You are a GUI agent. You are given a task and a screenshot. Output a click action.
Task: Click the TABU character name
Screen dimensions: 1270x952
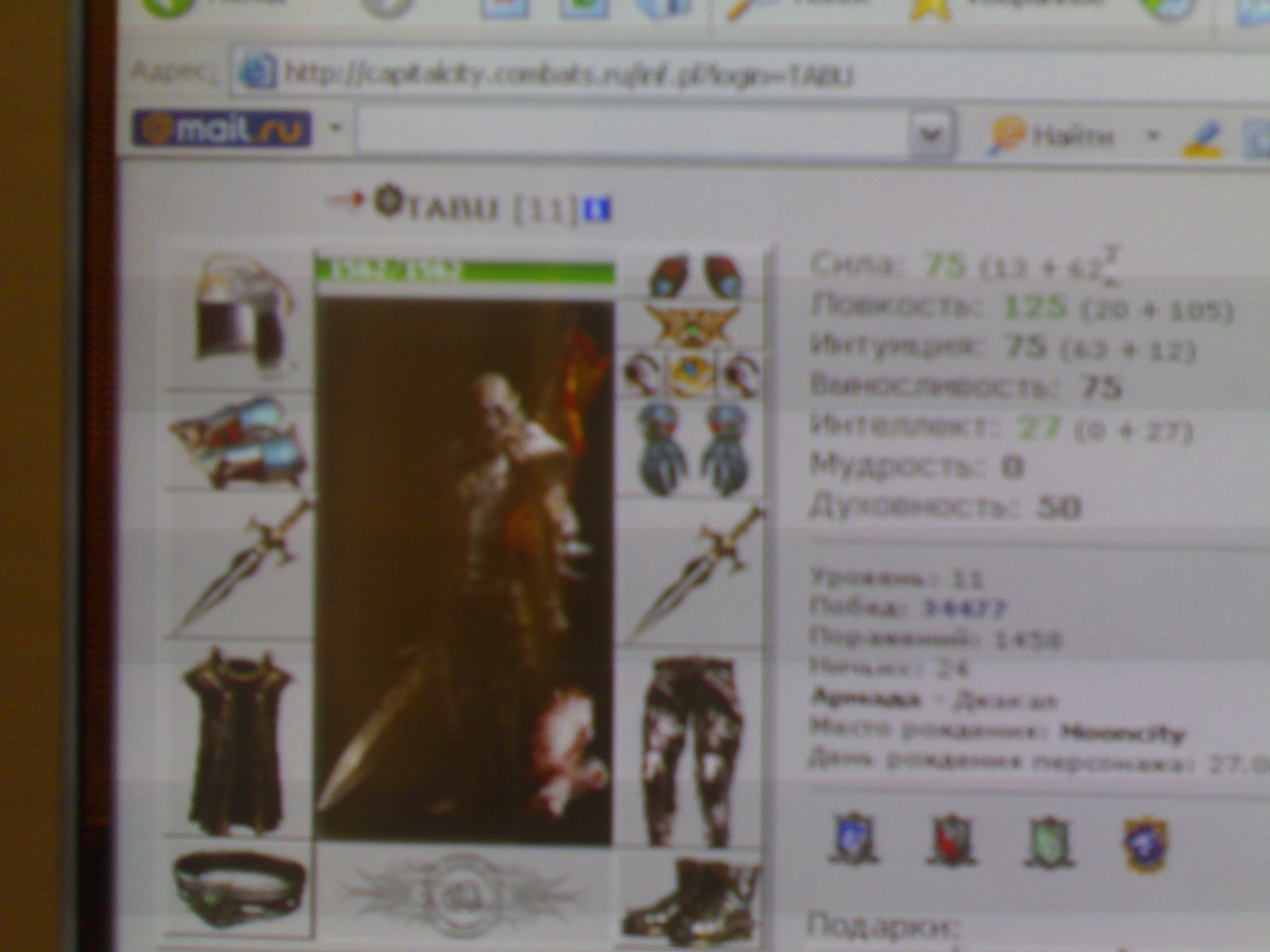452,209
